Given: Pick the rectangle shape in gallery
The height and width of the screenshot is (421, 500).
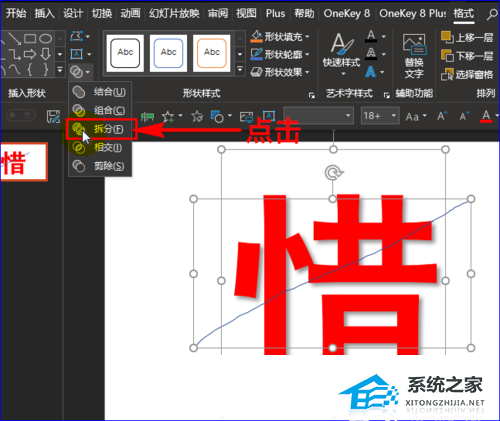Looking at the screenshot, I should click(x=30, y=38).
